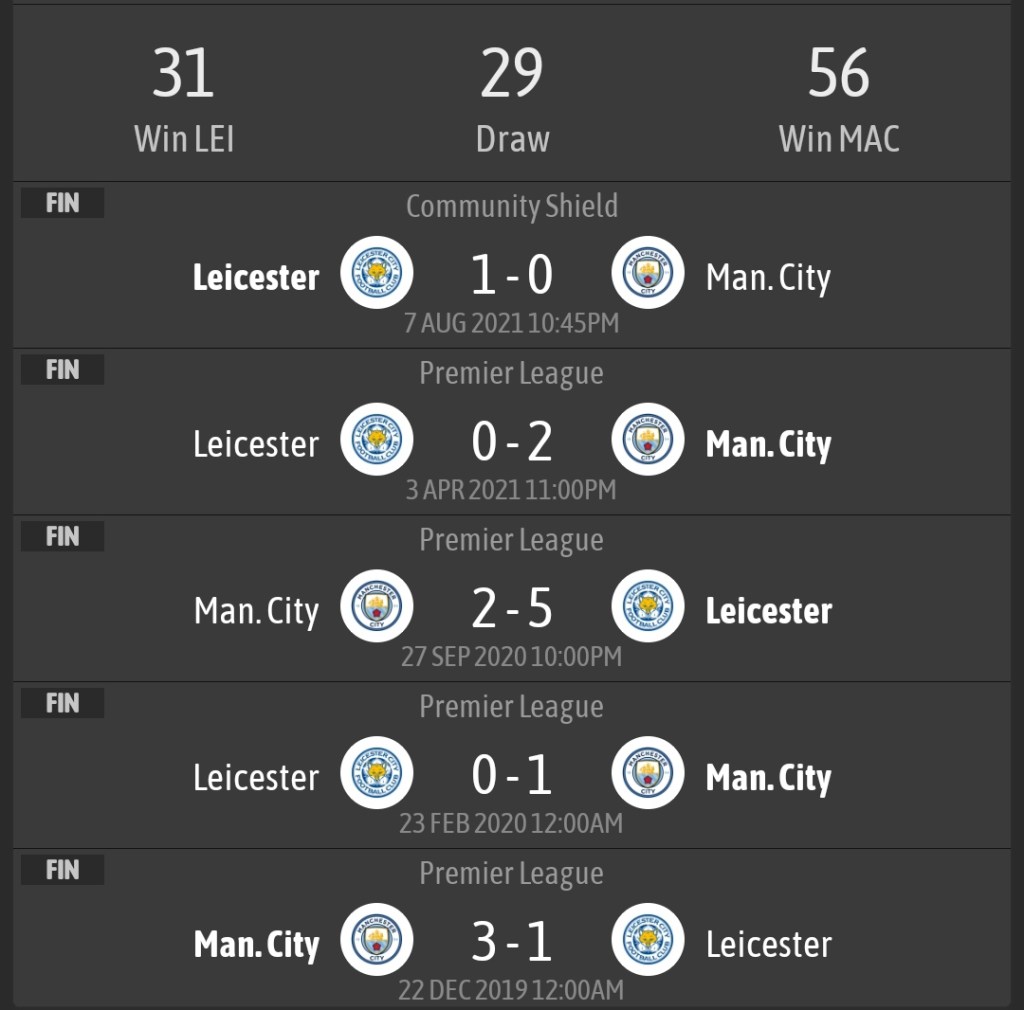Click Man. City crest in Community Shield match

point(648,272)
